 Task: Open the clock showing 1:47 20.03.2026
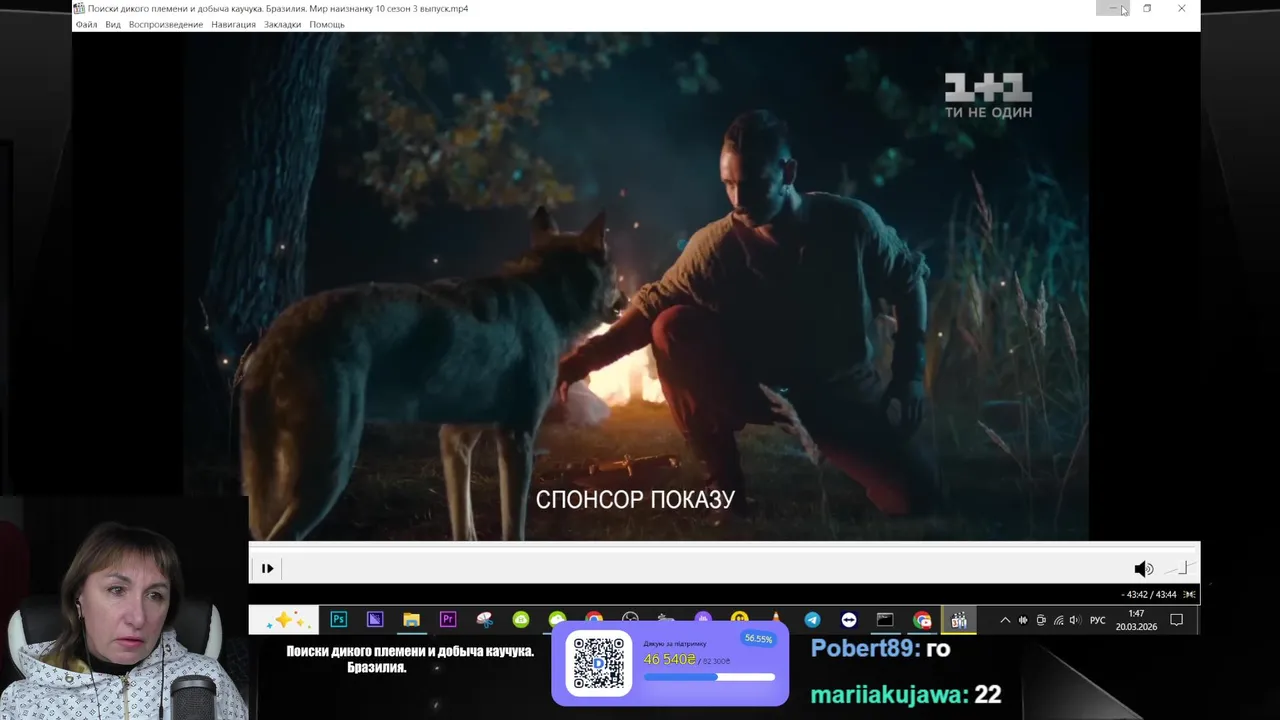1136,620
